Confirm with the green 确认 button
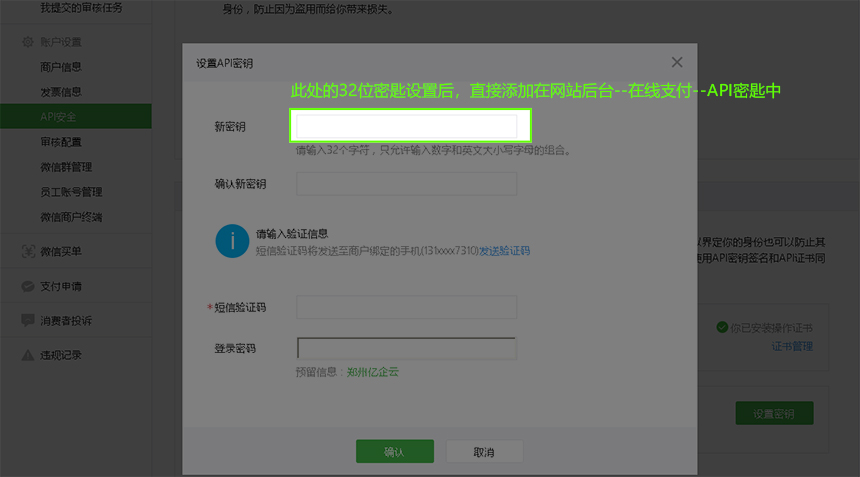 395,451
